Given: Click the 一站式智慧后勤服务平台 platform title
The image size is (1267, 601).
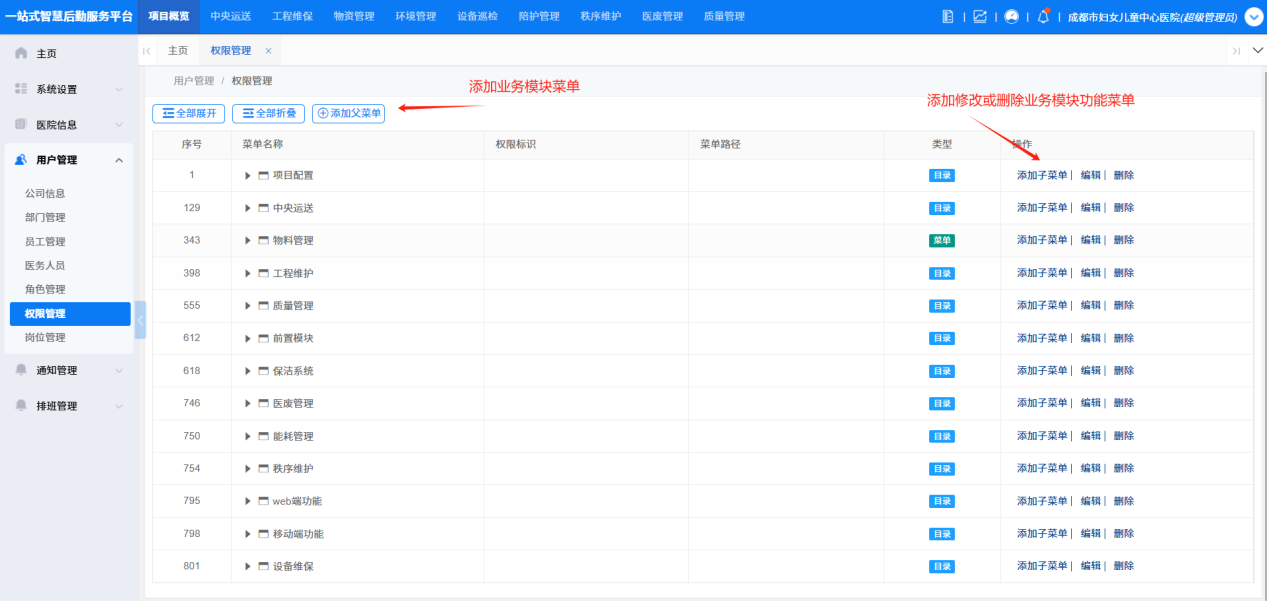Looking at the screenshot, I should (68, 17).
